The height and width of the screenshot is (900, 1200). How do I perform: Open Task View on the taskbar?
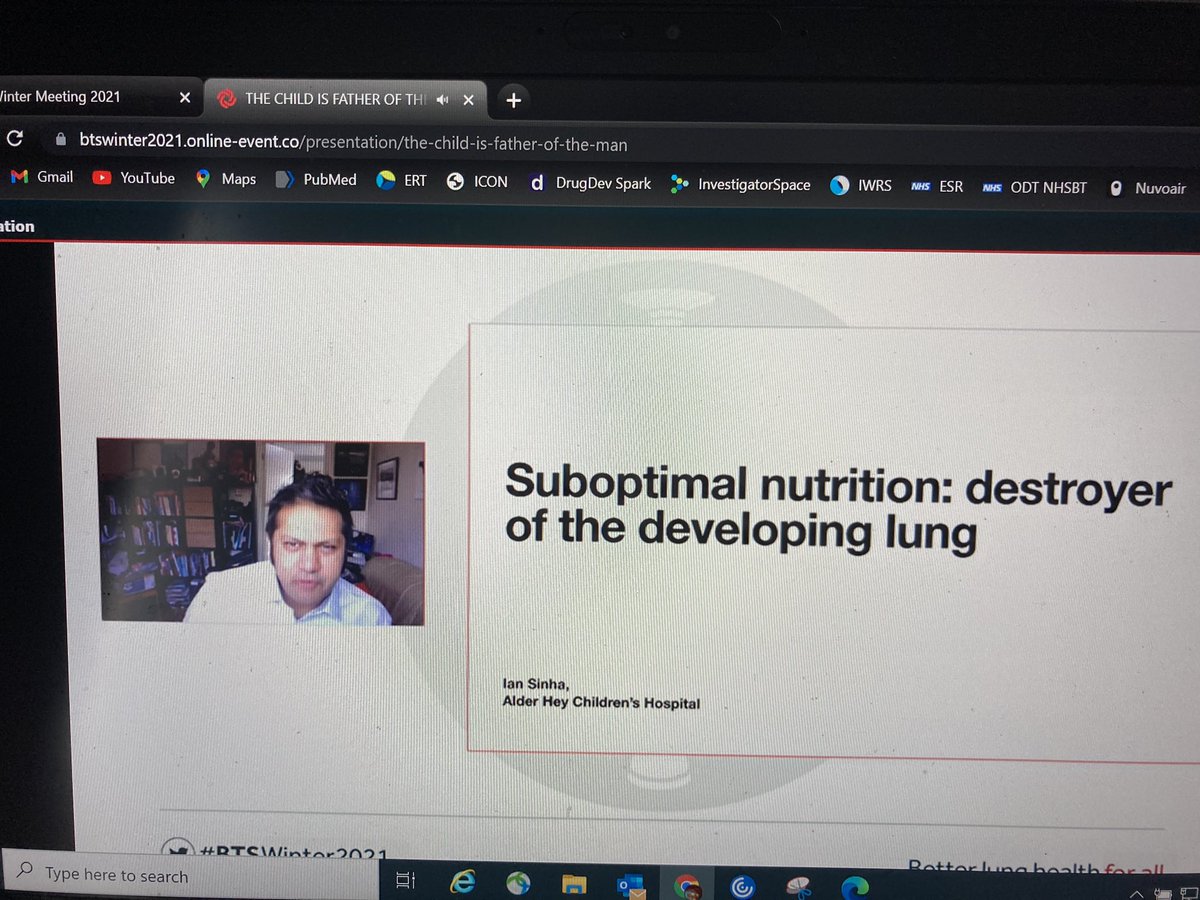click(x=405, y=881)
